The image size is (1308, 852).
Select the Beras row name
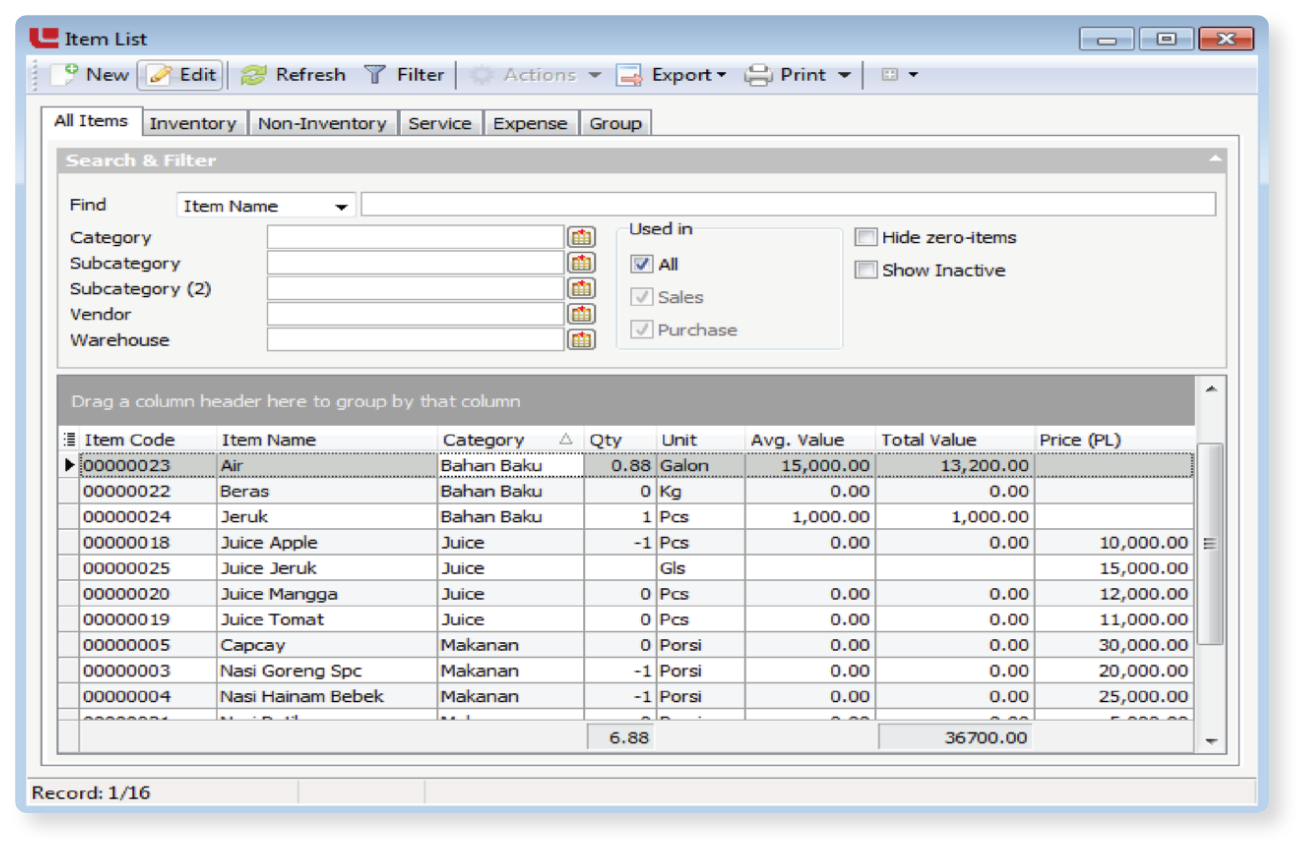pos(245,492)
